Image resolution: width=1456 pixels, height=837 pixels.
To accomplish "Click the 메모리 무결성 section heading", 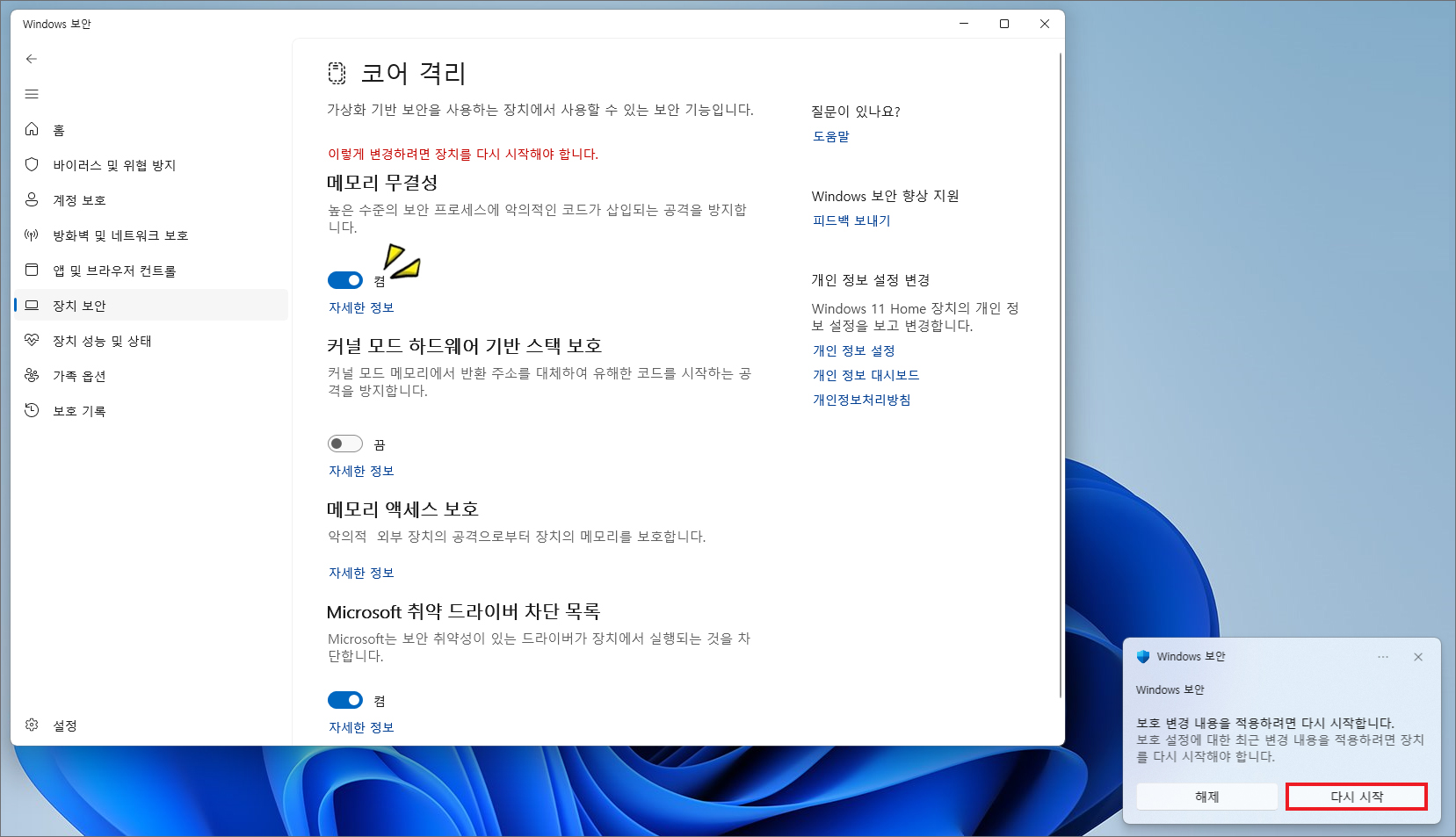I will pos(382,183).
